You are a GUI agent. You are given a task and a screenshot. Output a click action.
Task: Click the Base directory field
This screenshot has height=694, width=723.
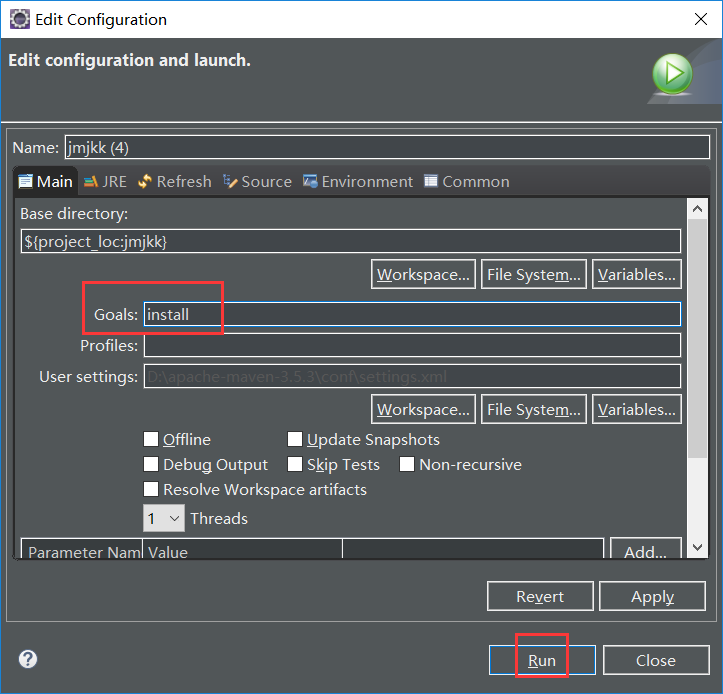350,241
